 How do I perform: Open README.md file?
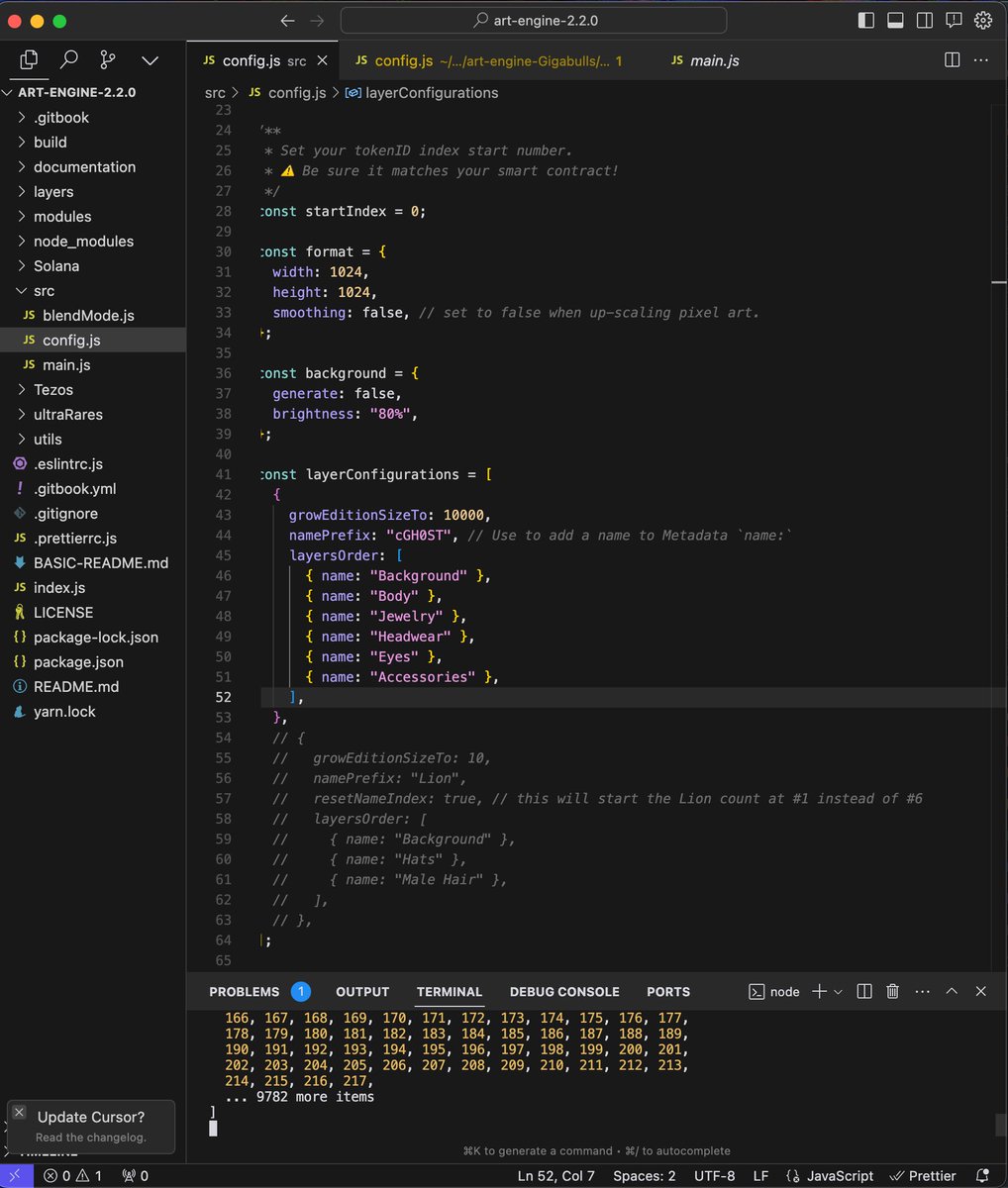93,686
